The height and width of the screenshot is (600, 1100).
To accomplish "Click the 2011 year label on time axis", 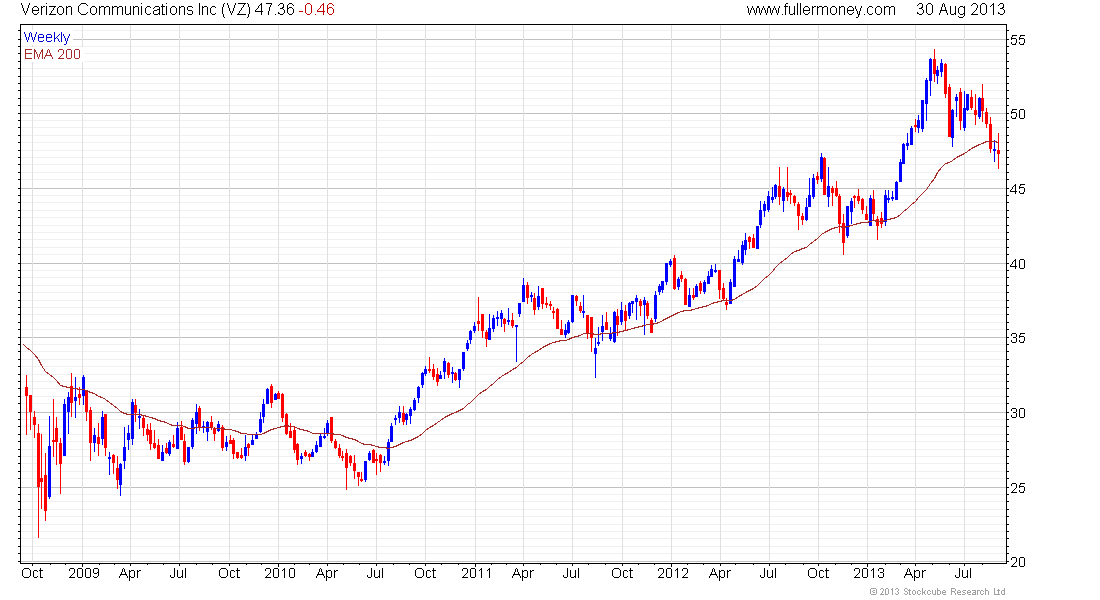I will [476, 573].
